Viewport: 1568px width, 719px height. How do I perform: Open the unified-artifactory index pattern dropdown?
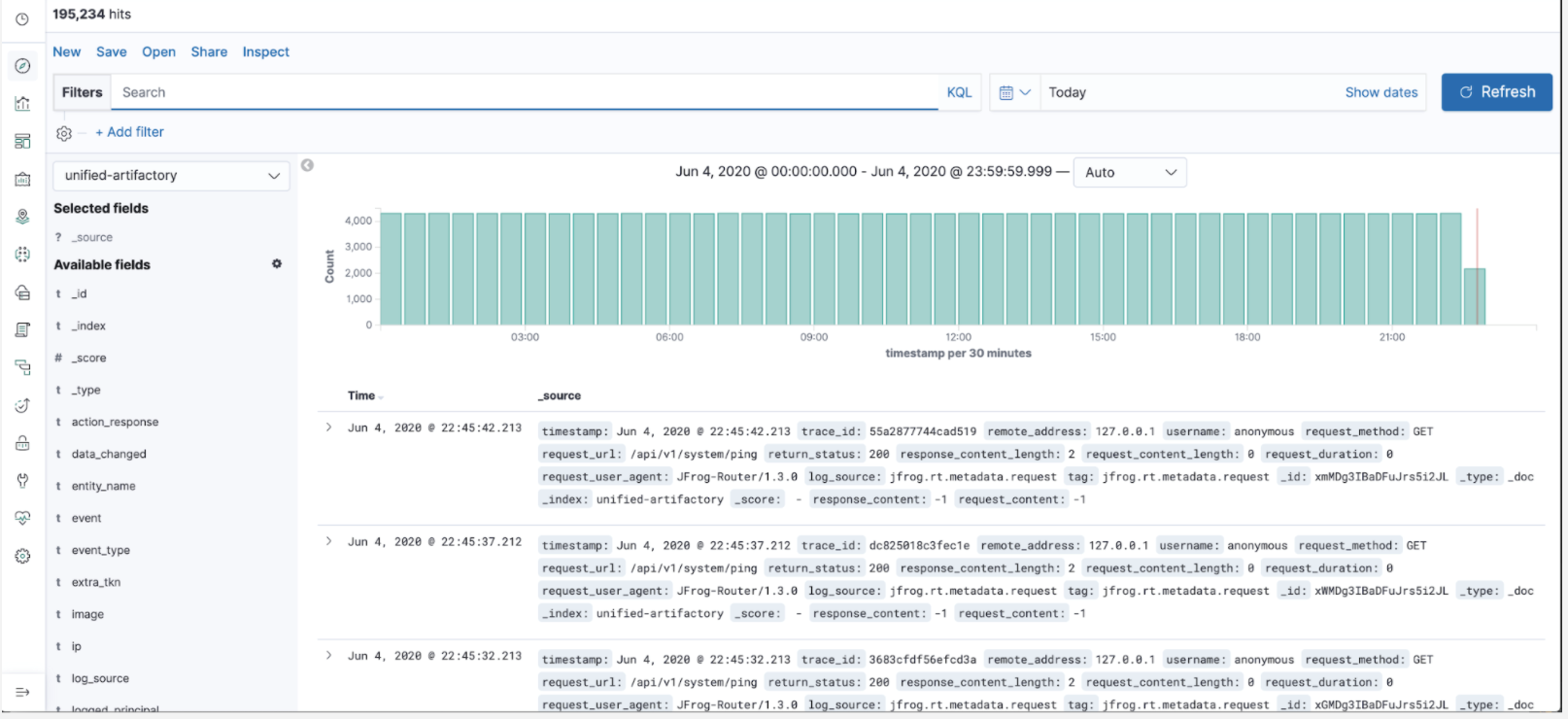(x=171, y=176)
